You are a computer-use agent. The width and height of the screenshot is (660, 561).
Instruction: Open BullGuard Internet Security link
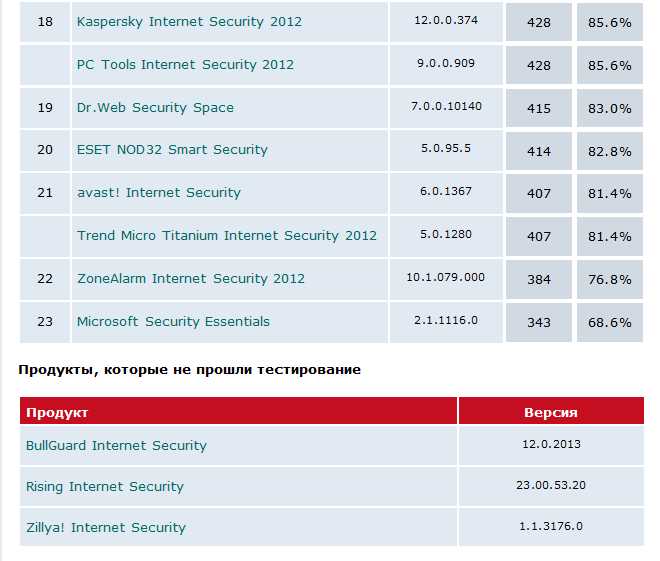pyautogui.click(x=116, y=446)
